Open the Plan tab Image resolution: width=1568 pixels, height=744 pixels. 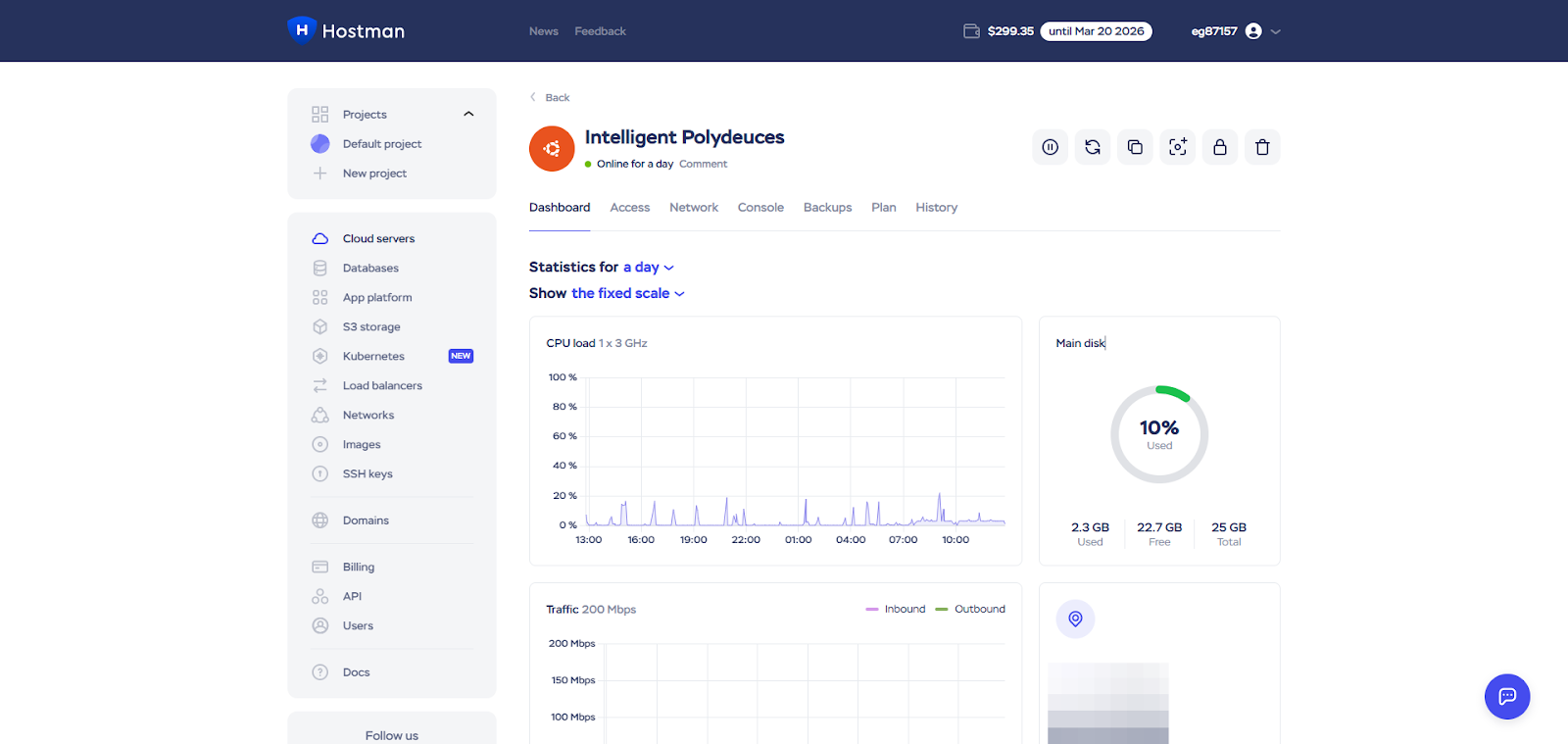tap(884, 208)
